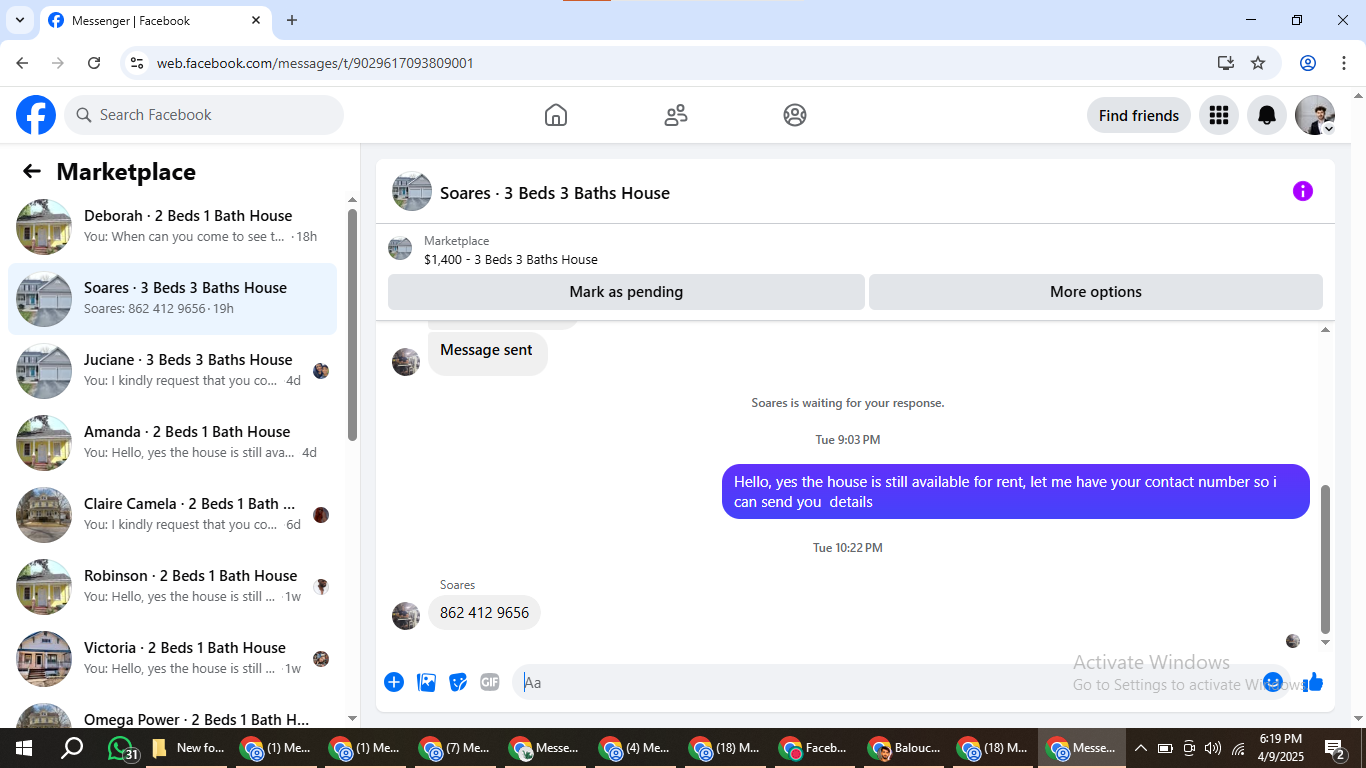
Task: Click the Find friends button
Action: [x=1139, y=115]
